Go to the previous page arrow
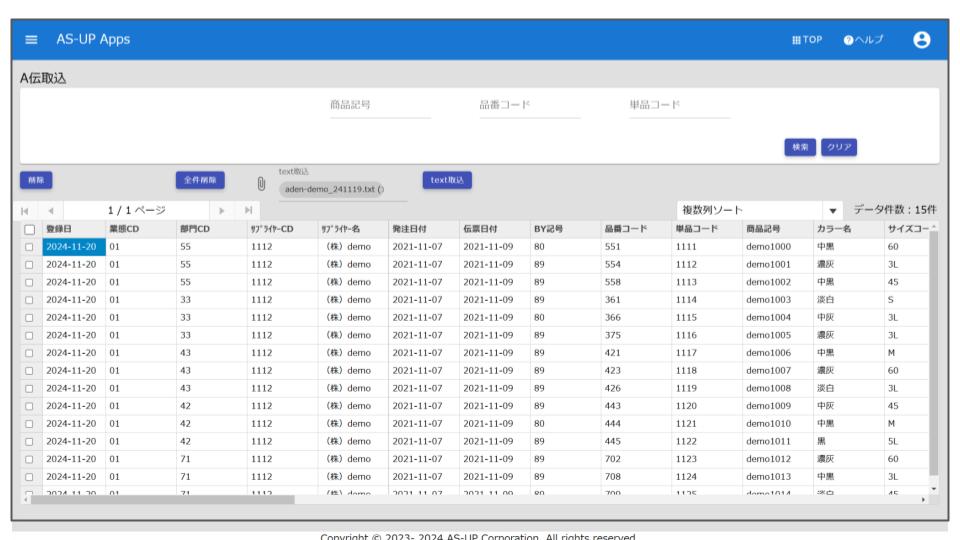This screenshot has height=540, width=960. coord(49,211)
